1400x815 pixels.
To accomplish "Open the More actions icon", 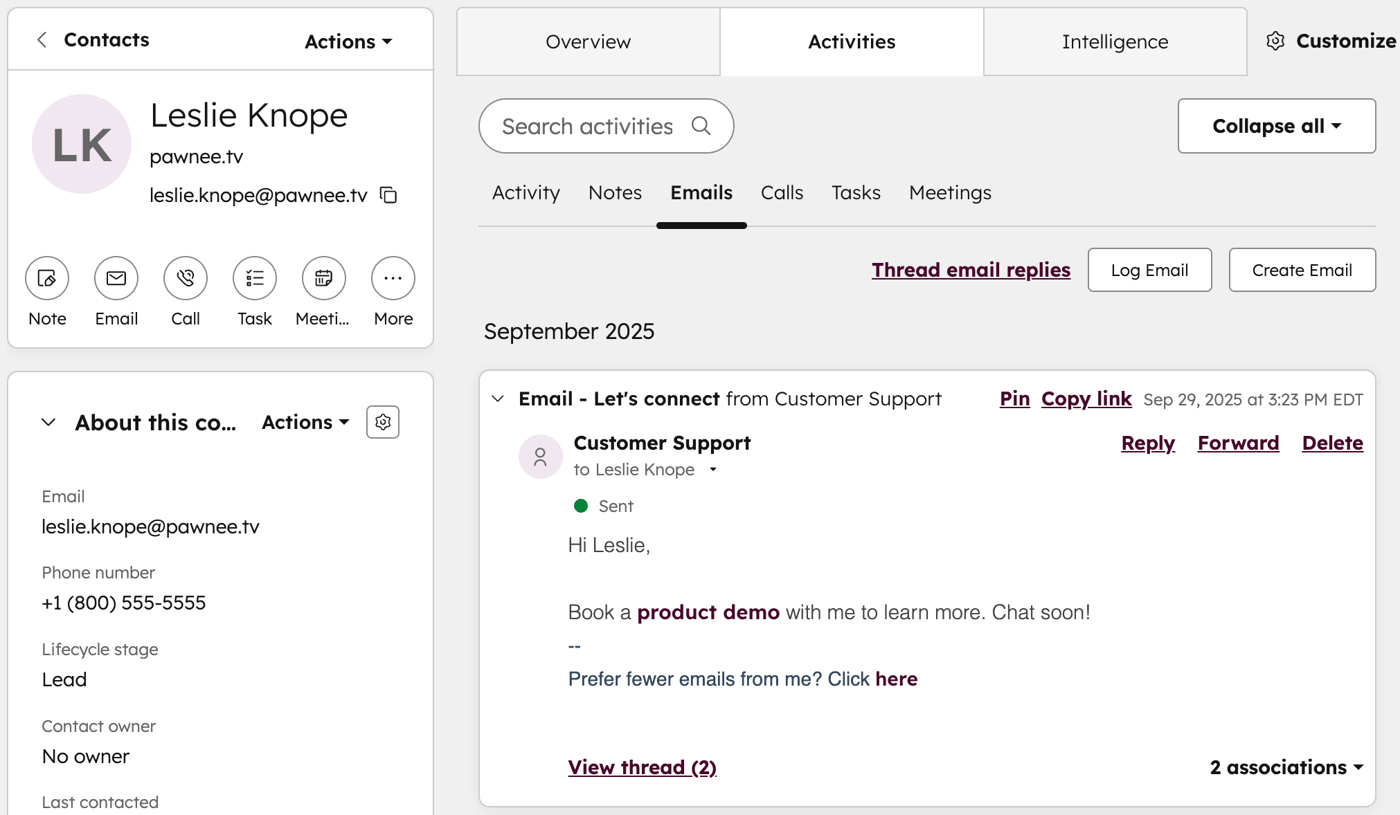I will click(392, 278).
